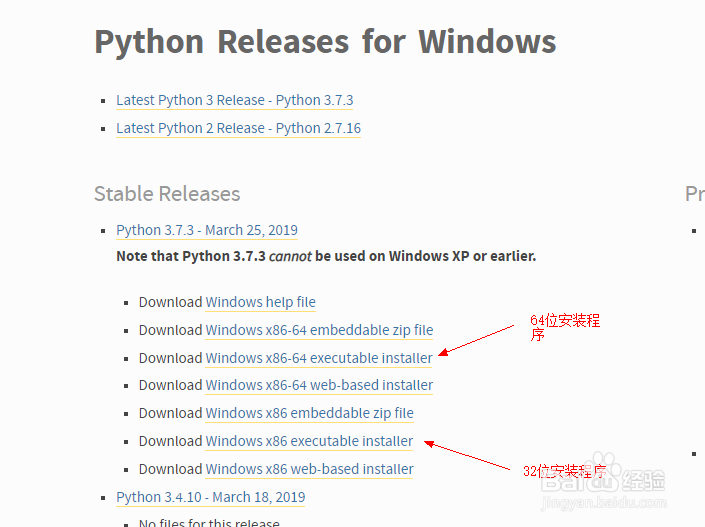Open the Latest Python 3 Release link

(x=234, y=100)
